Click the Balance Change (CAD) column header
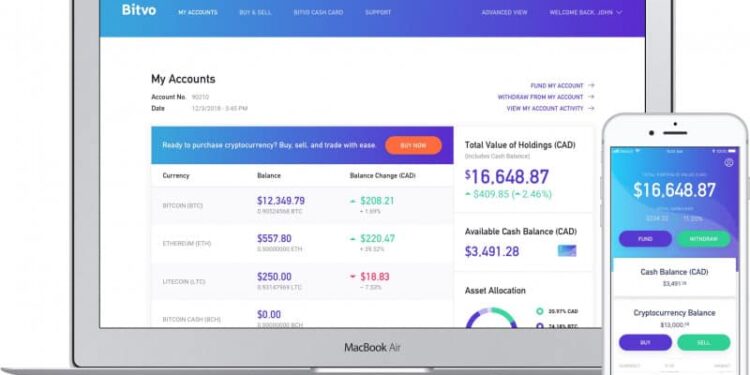 (x=383, y=176)
